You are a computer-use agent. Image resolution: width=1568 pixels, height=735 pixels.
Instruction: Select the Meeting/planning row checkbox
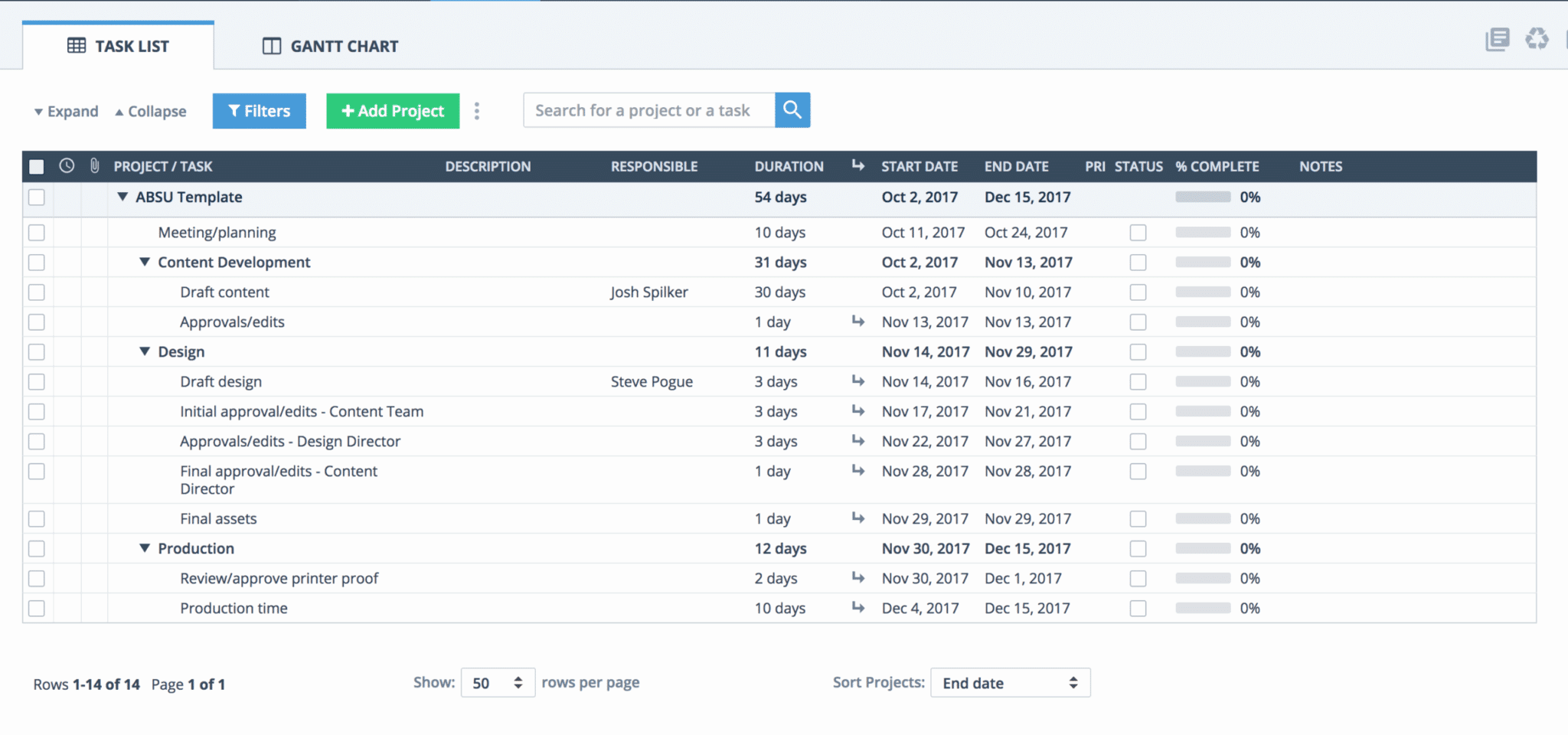(36, 232)
